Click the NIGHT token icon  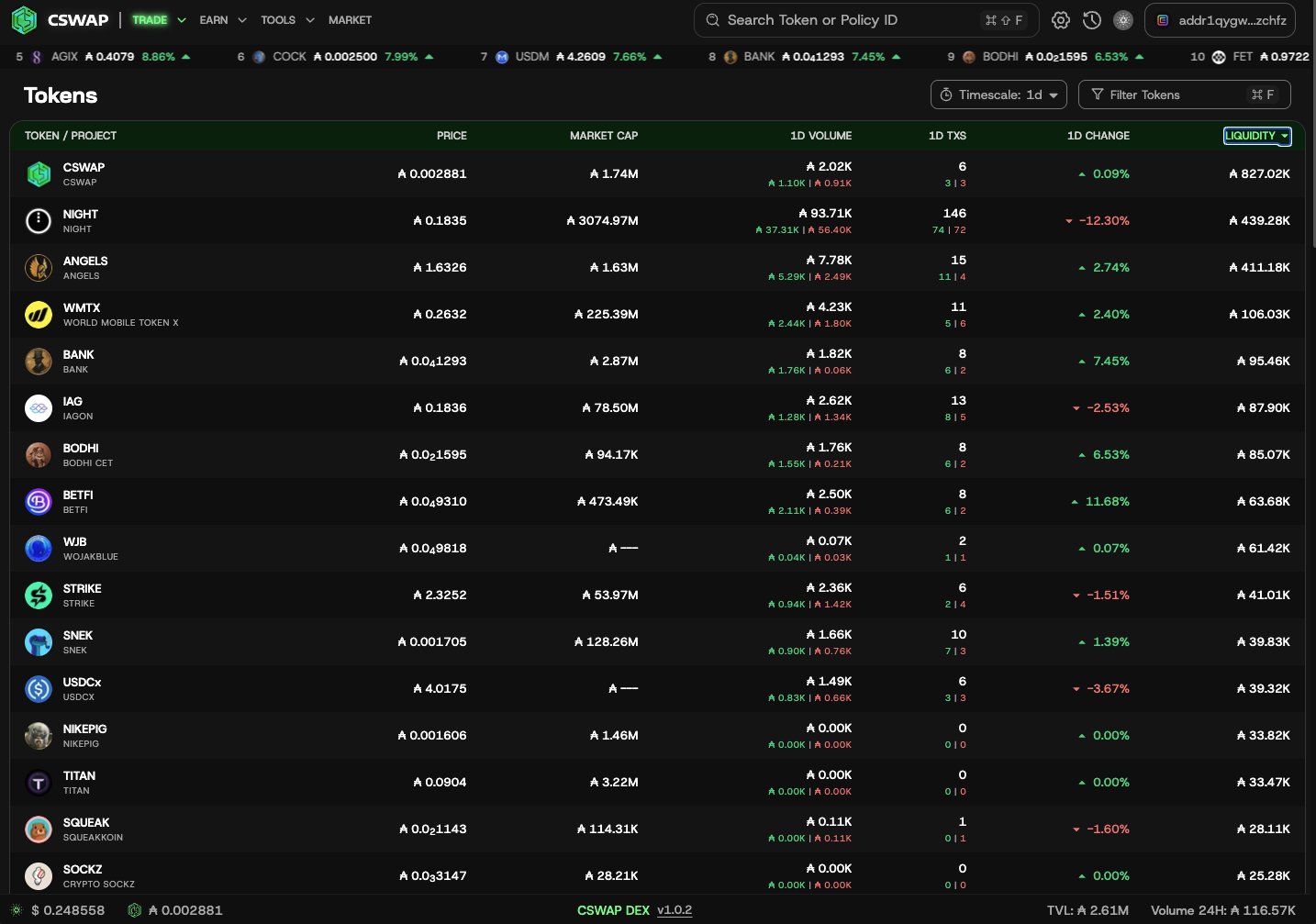[x=39, y=221]
